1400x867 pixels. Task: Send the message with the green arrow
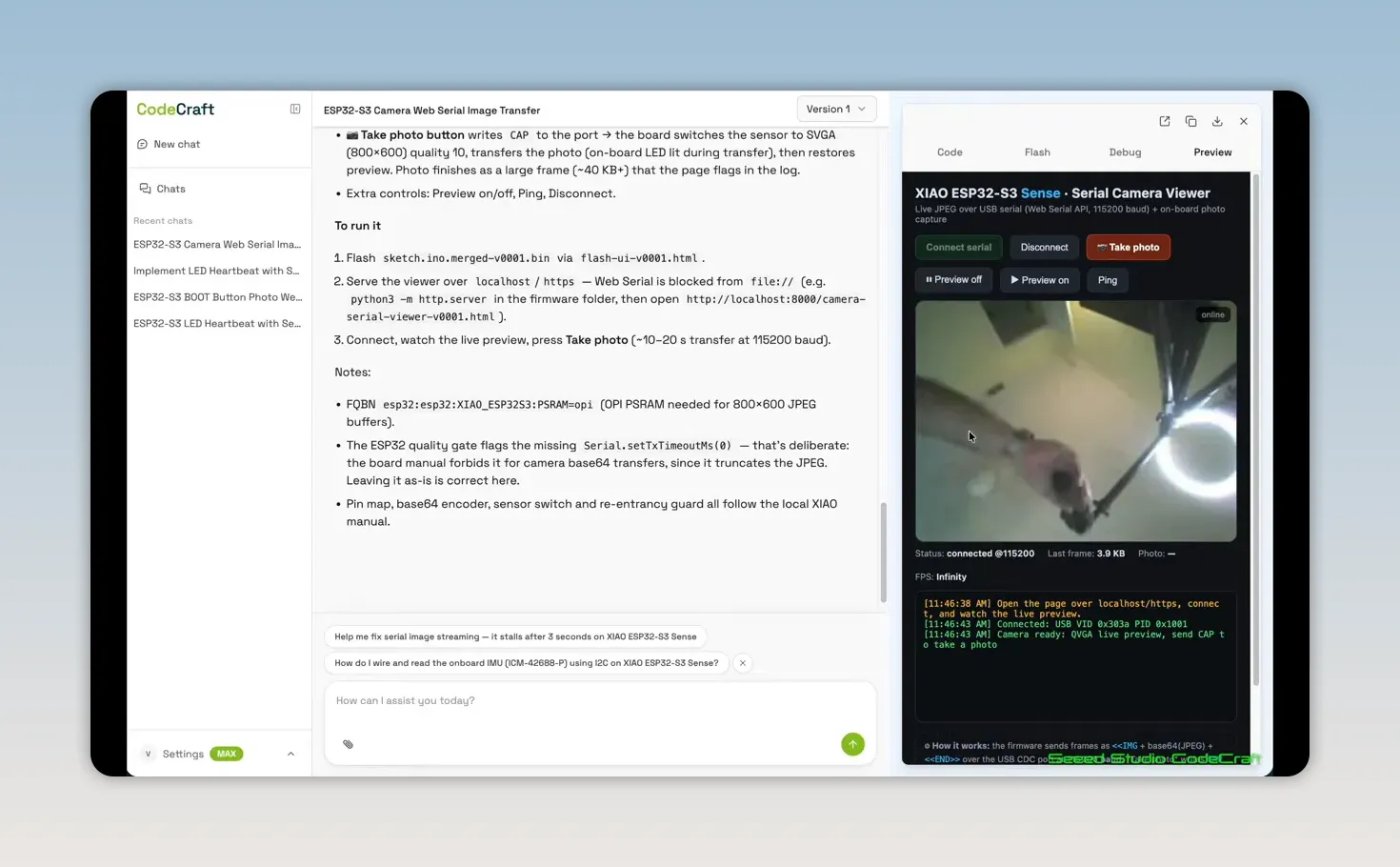852,744
